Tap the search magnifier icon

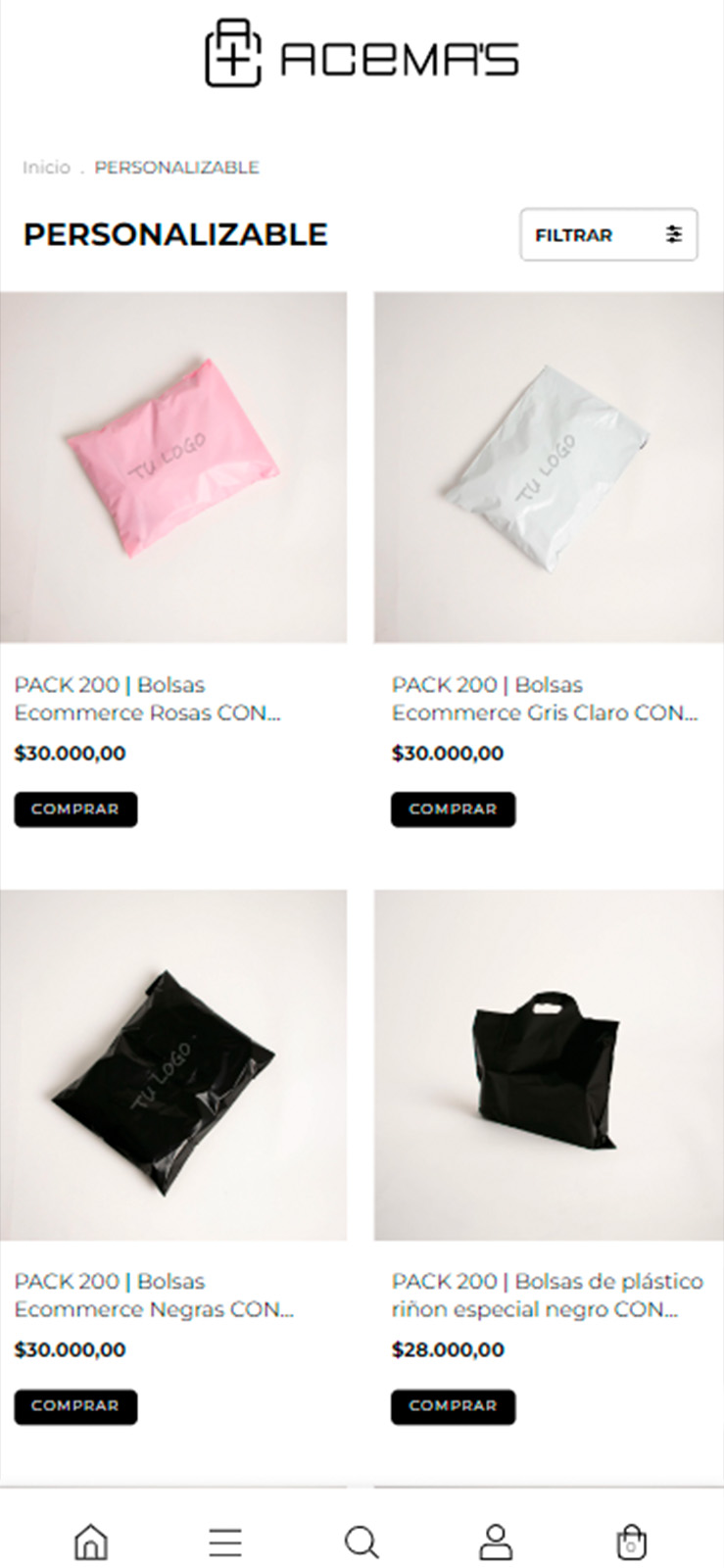[362, 1543]
